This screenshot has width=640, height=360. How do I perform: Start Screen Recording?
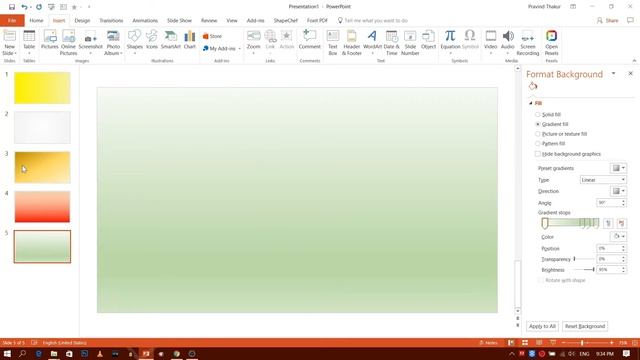[528, 42]
